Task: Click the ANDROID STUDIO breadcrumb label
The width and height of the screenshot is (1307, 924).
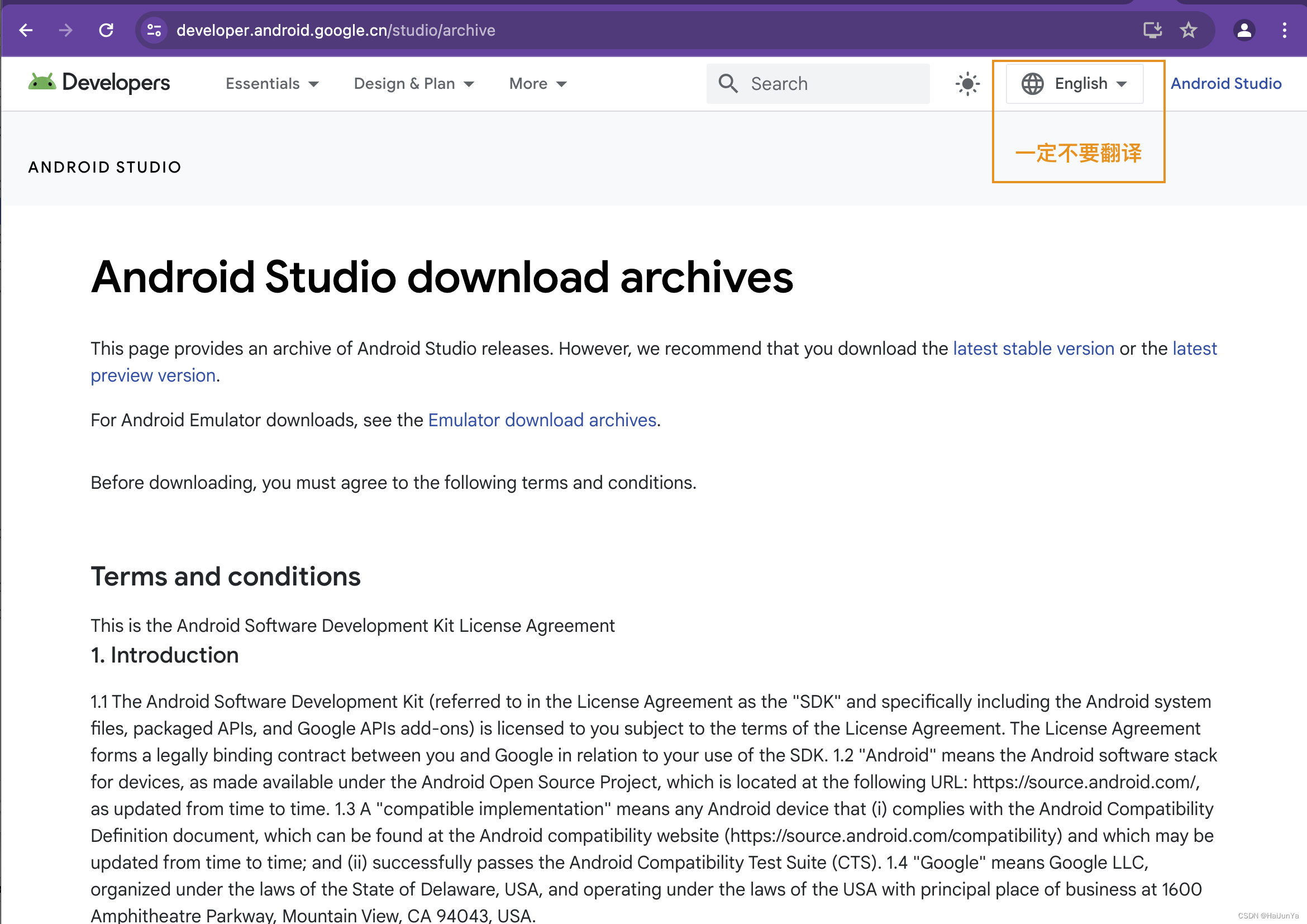Action: coord(105,168)
